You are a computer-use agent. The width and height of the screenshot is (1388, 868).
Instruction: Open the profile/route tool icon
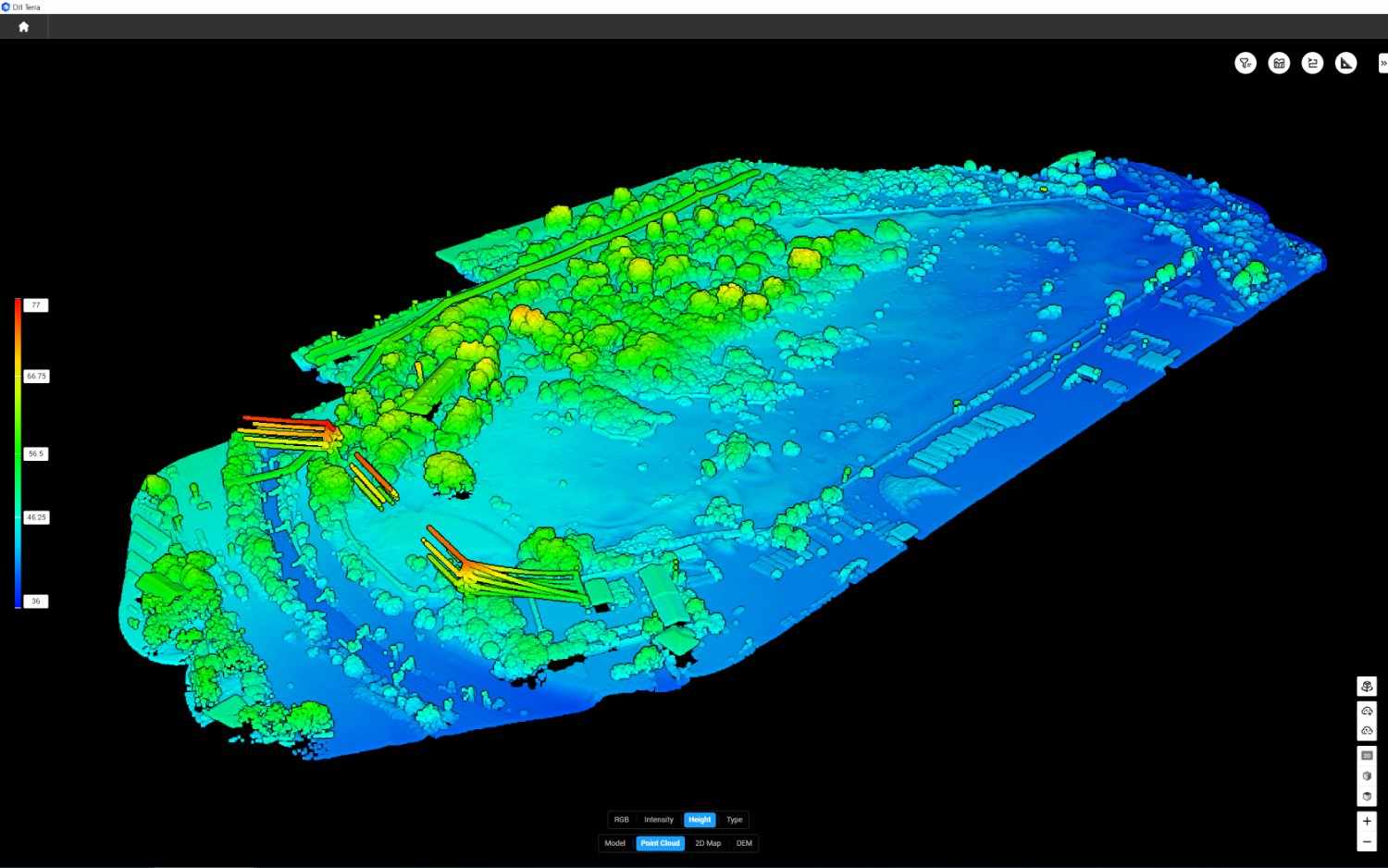coord(1312,63)
